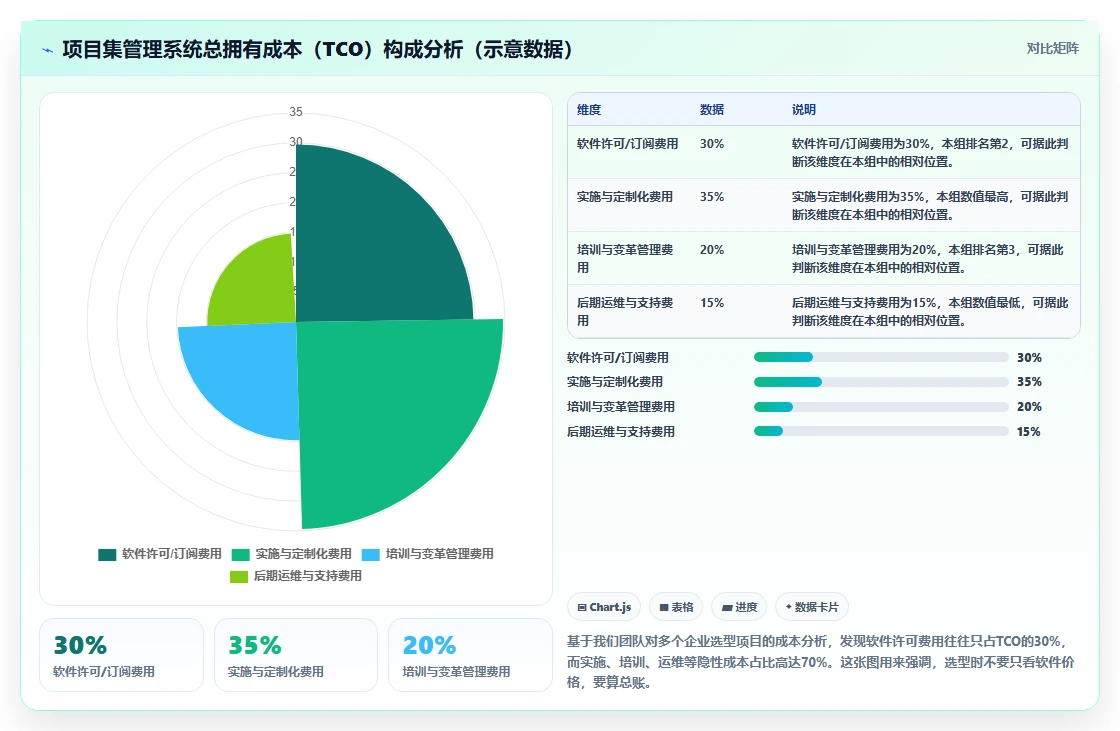Click the 对比矩阵 label in the header
Viewport: 1120px width, 731px height.
pos(1052,49)
